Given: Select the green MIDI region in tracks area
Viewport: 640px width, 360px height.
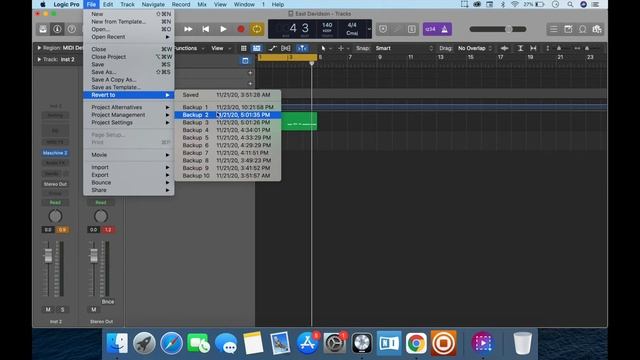Looking at the screenshot, I should coord(299,121).
